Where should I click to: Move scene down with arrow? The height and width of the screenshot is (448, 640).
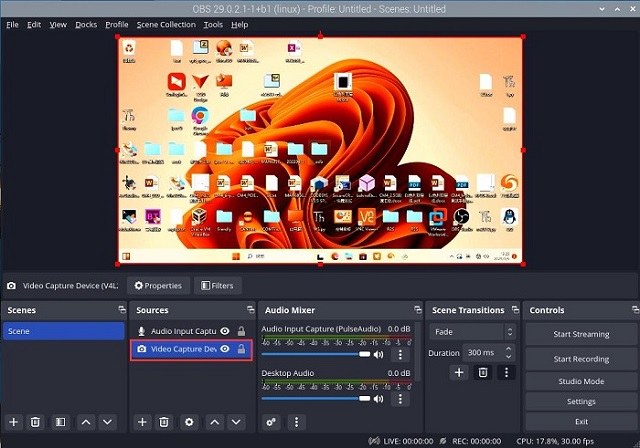pos(107,422)
